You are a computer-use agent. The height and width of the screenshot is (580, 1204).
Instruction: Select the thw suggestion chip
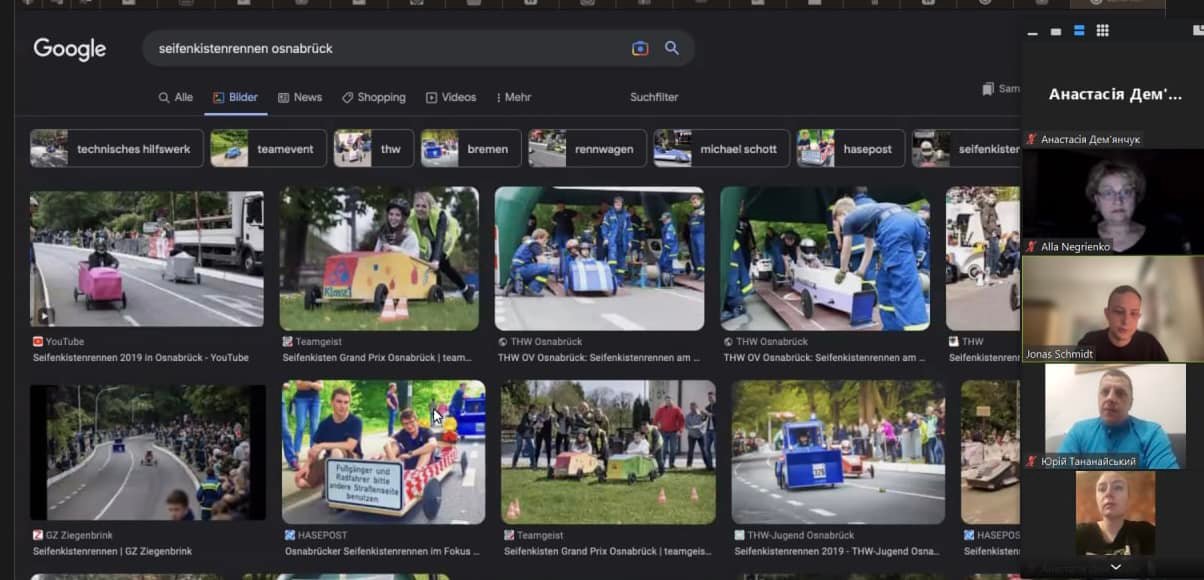[373, 148]
